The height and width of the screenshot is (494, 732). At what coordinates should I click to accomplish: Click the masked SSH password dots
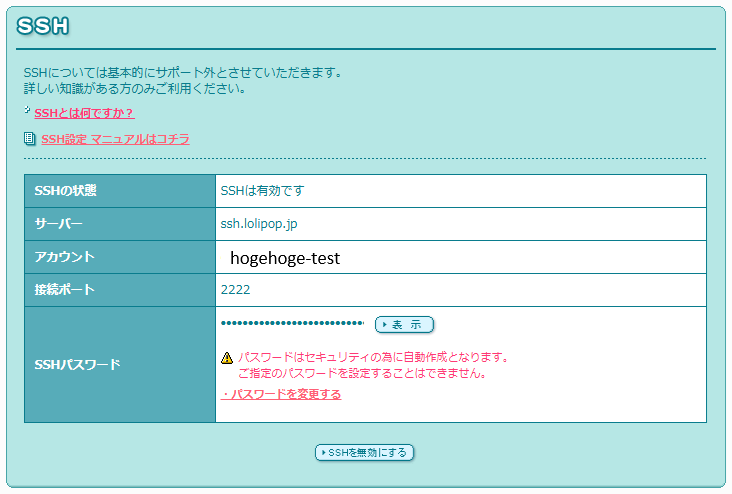point(292,324)
